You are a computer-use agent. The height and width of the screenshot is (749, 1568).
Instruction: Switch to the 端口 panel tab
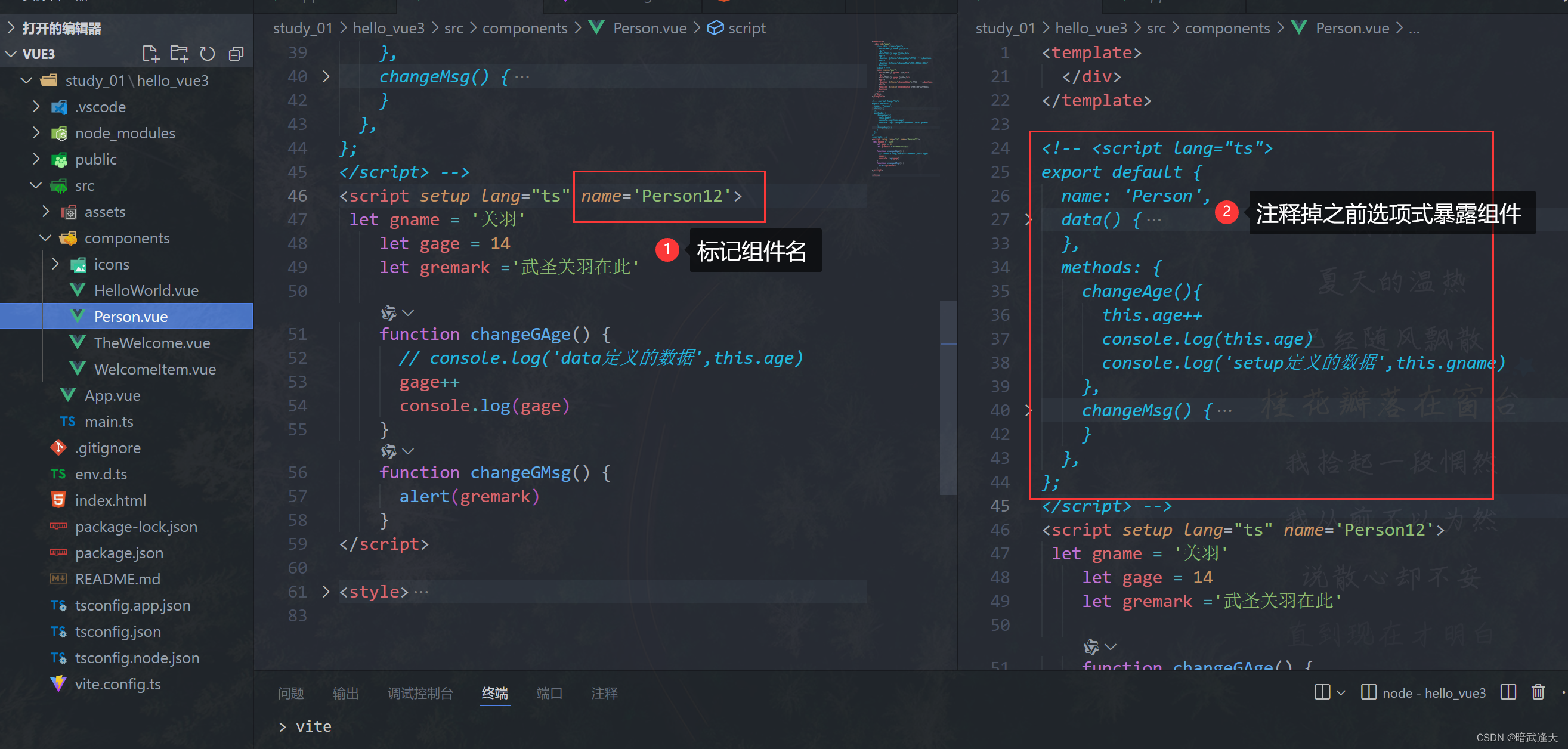(x=549, y=692)
